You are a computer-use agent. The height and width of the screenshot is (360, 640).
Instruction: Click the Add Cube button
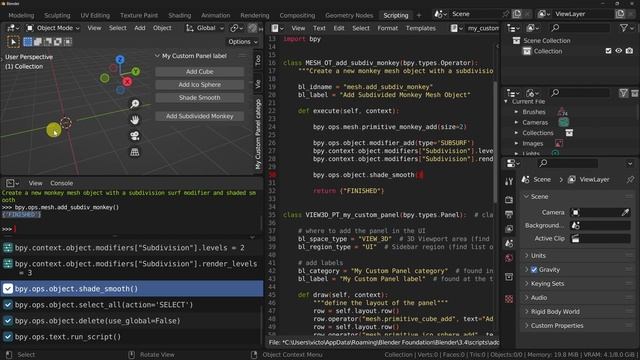[200, 71]
